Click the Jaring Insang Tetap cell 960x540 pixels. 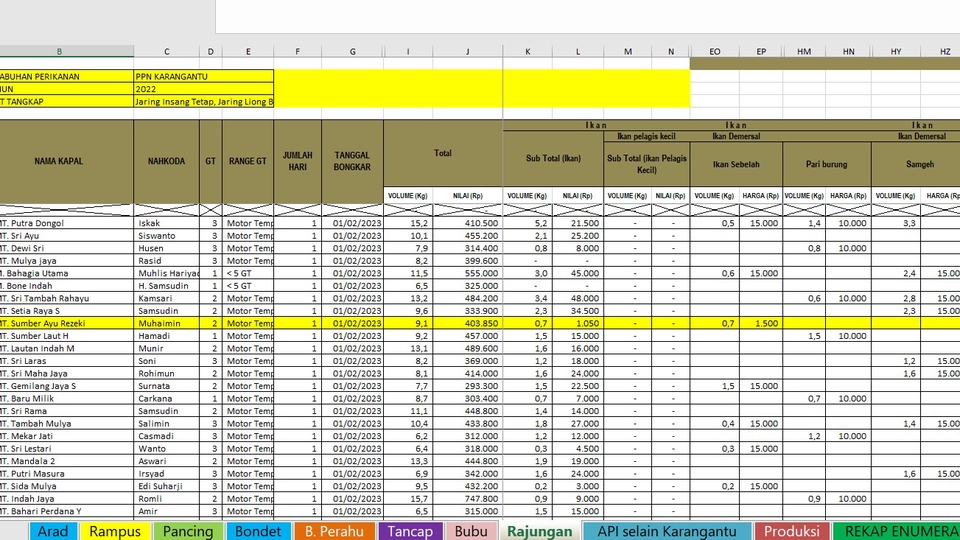(x=204, y=102)
